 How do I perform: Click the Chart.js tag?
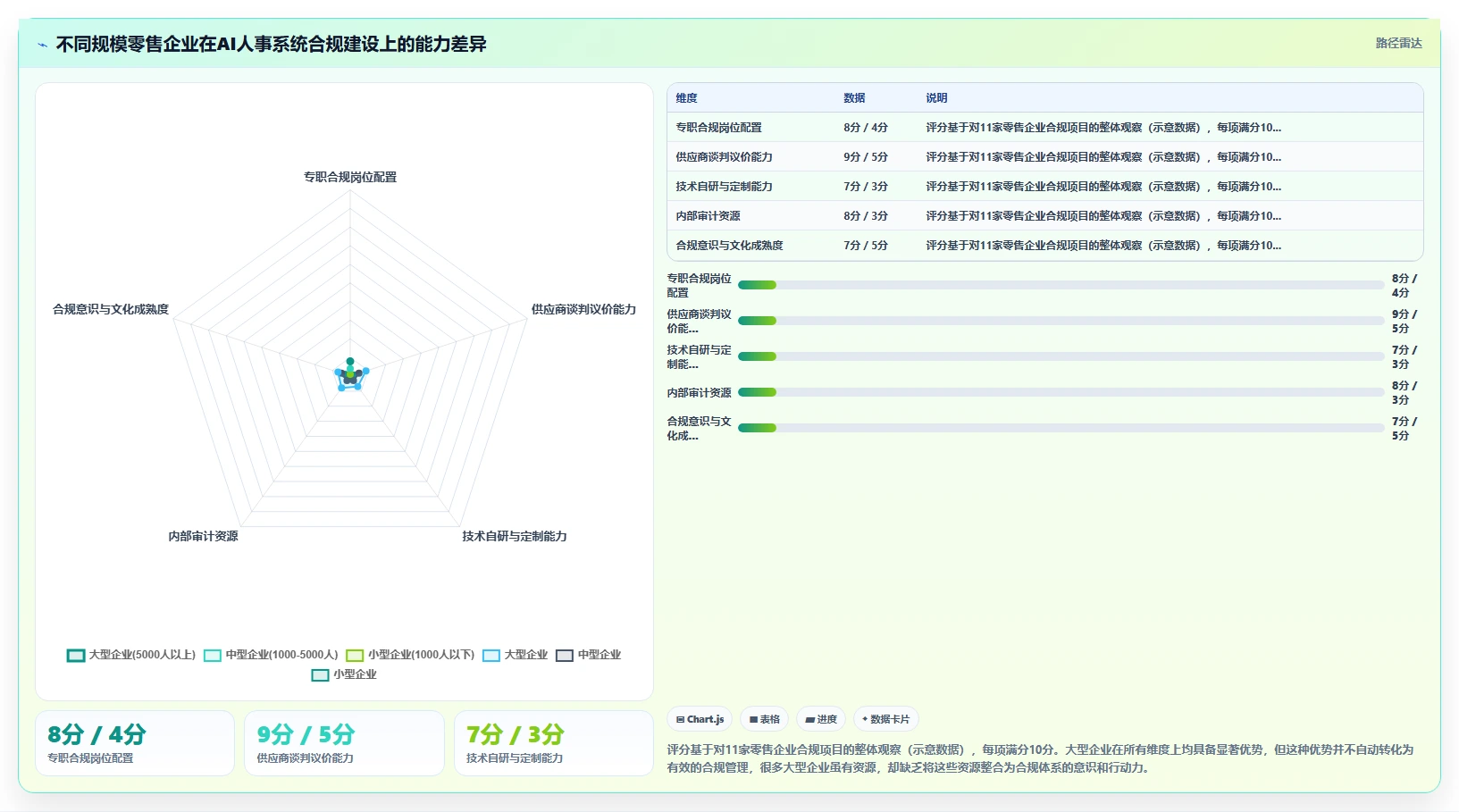coord(700,719)
